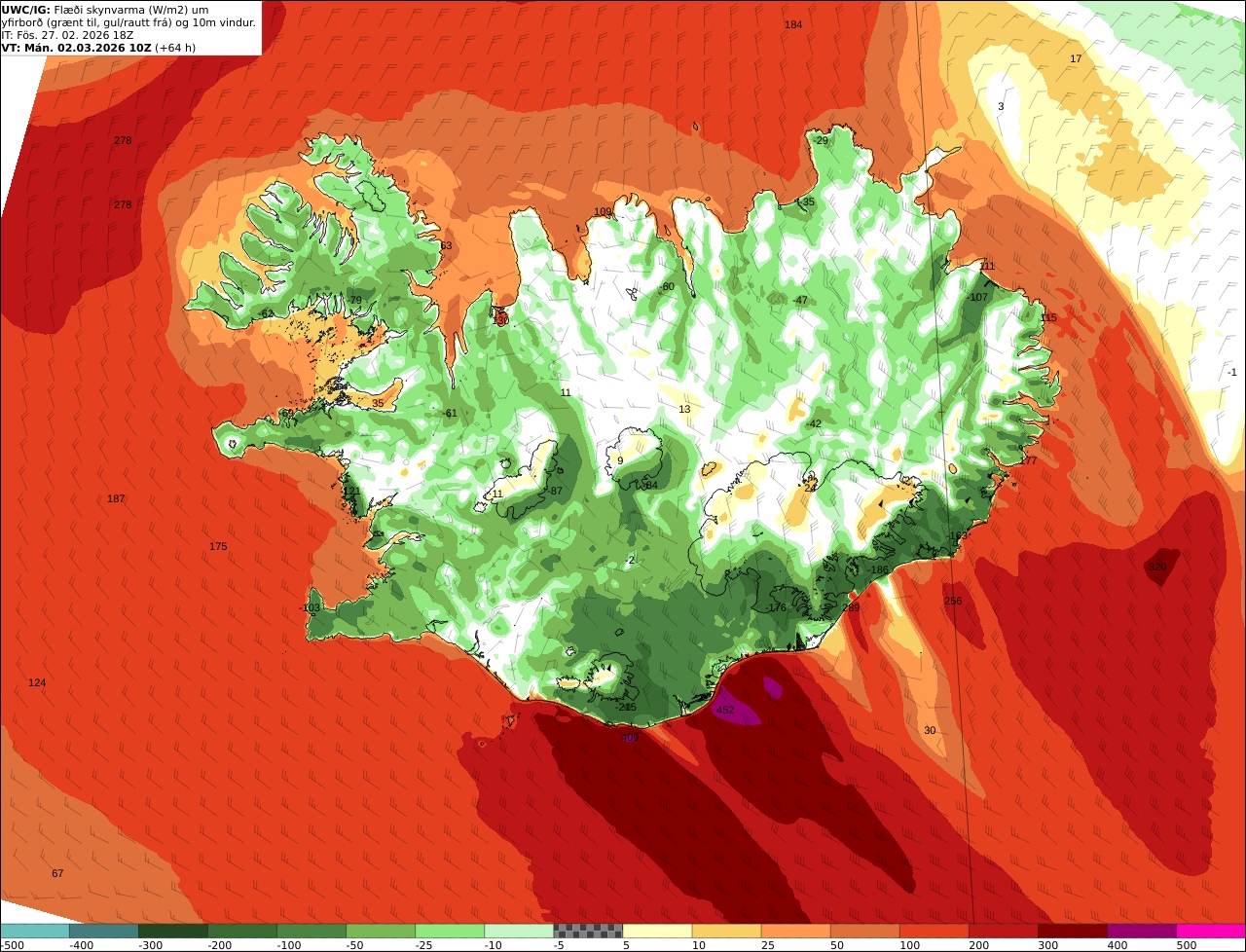Click the map value -47 in northeast Iceland
1246x952 pixels.
click(x=799, y=301)
